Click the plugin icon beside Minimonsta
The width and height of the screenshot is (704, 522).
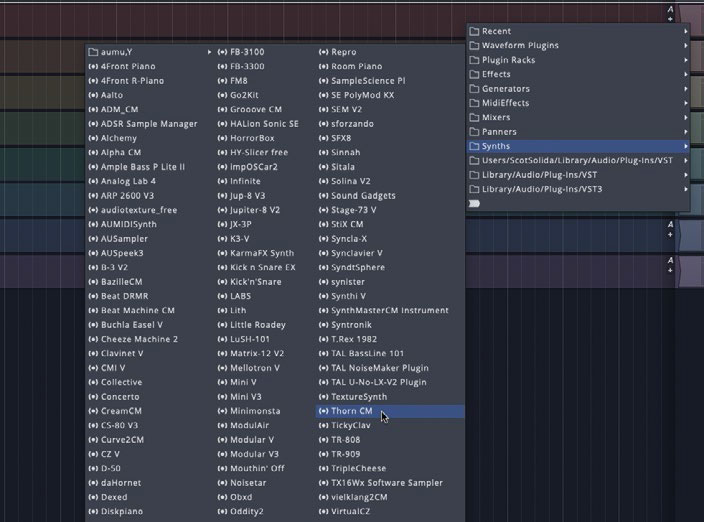pyautogui.click(x=222, y=411)
